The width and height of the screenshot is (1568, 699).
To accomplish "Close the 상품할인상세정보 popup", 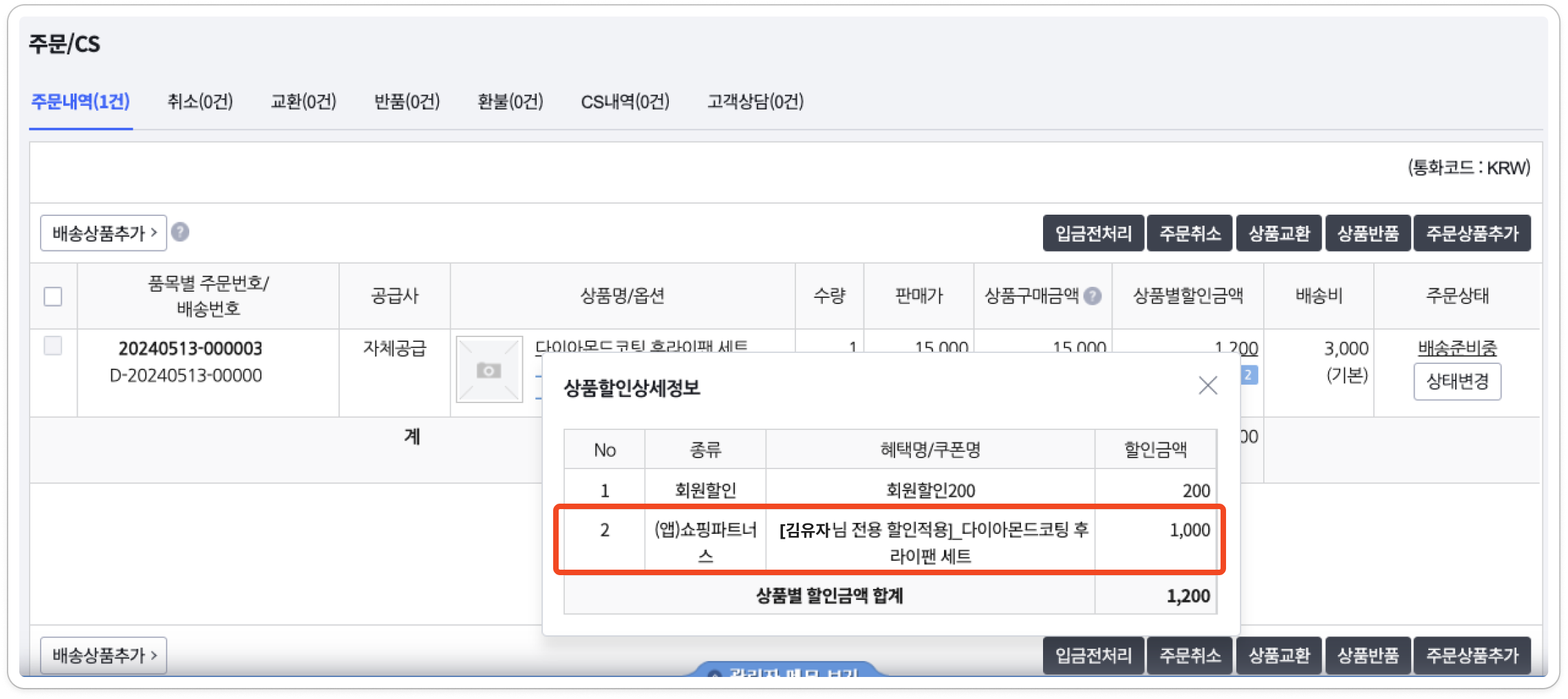I will (x=1207, y=385).
